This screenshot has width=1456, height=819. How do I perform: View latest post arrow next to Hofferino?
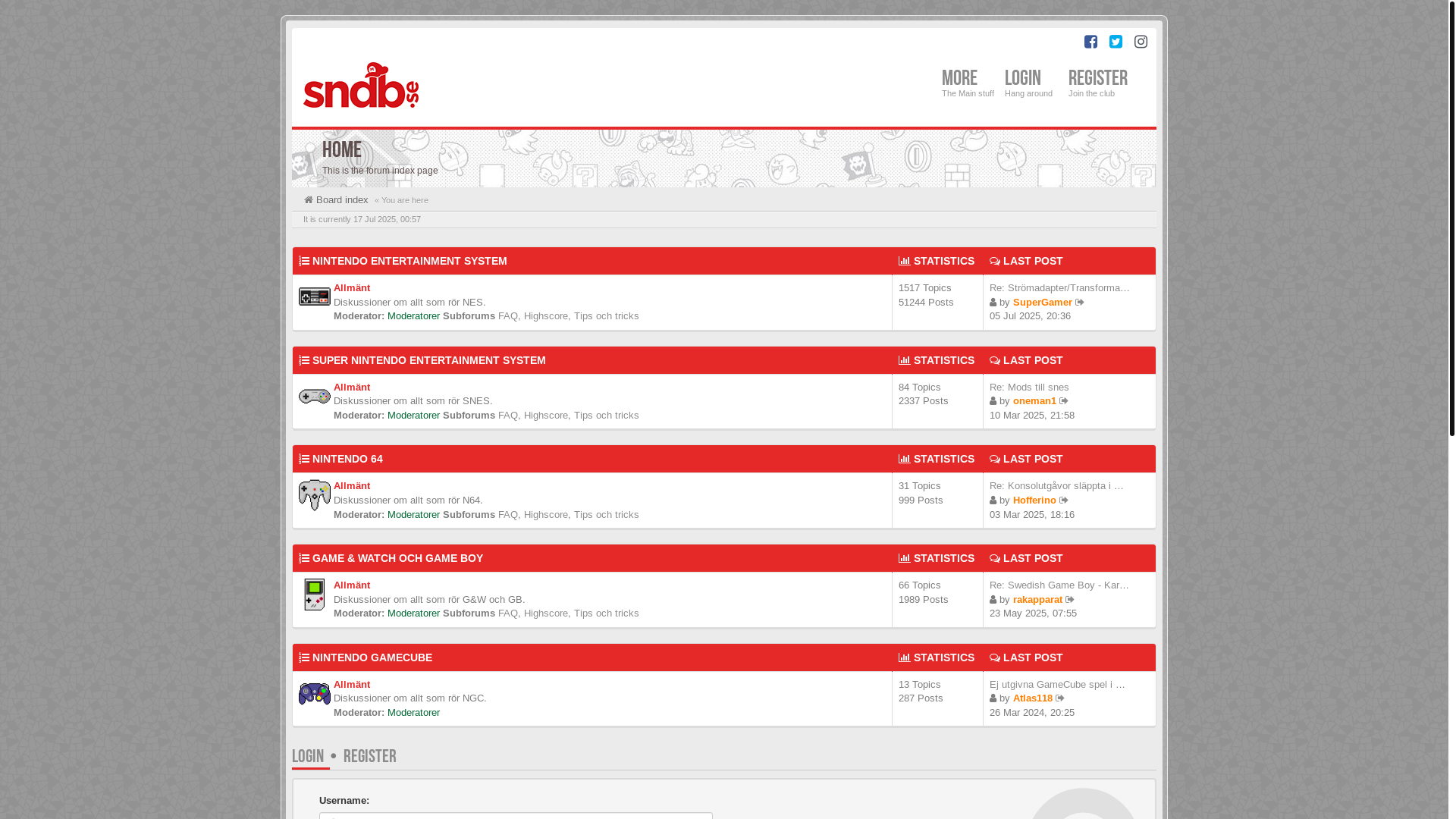click(1064, 500)
